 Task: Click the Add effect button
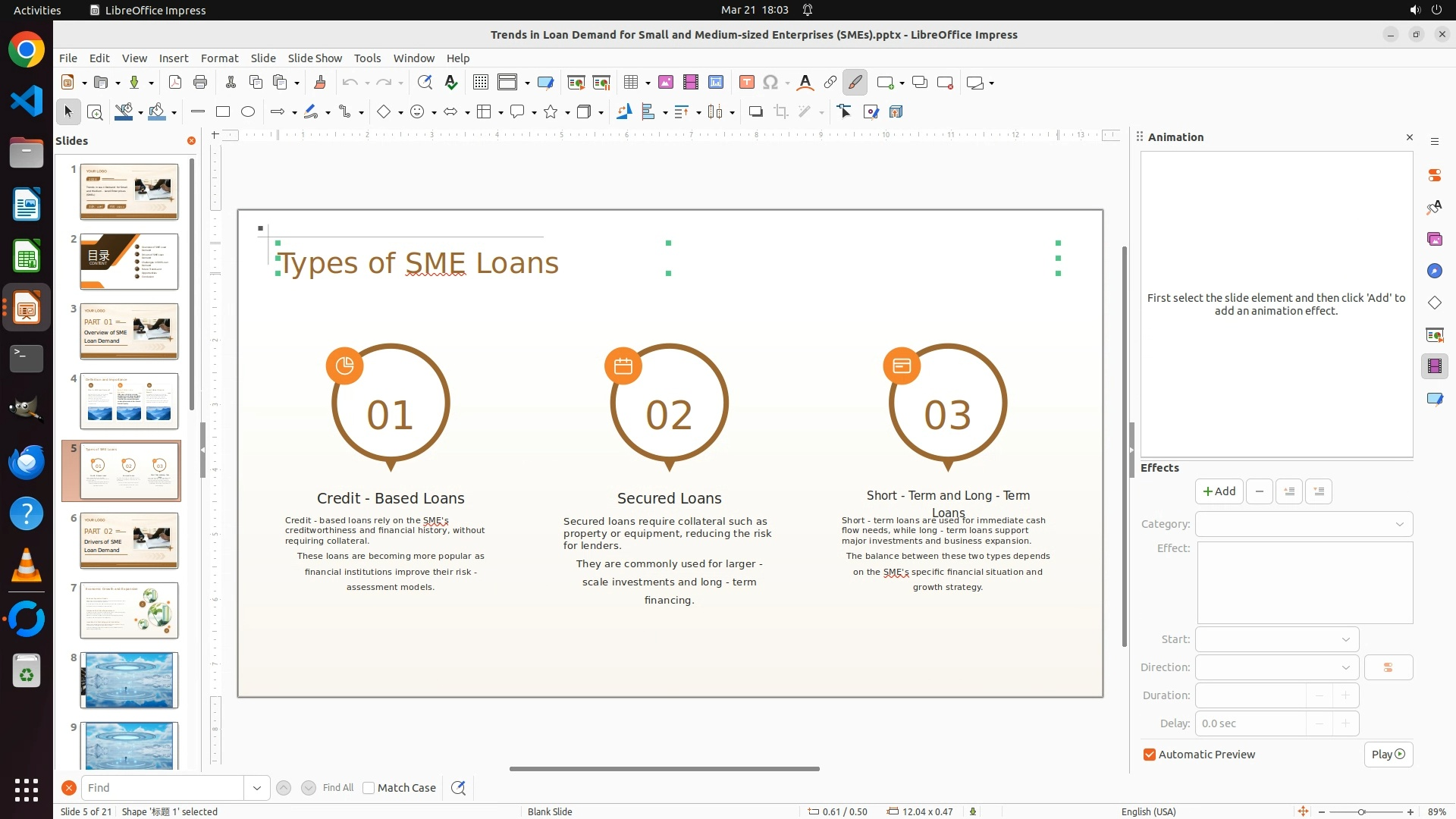tap(1219, 491)
